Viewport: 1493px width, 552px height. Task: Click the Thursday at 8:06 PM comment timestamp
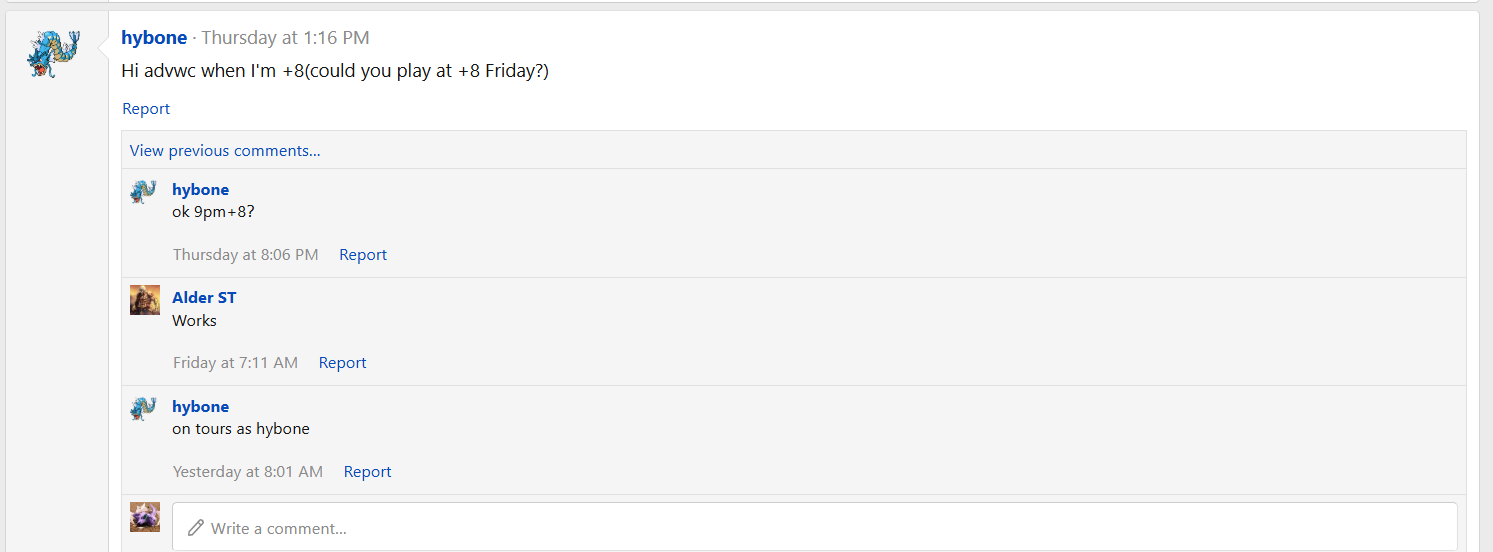coord(245,255)
